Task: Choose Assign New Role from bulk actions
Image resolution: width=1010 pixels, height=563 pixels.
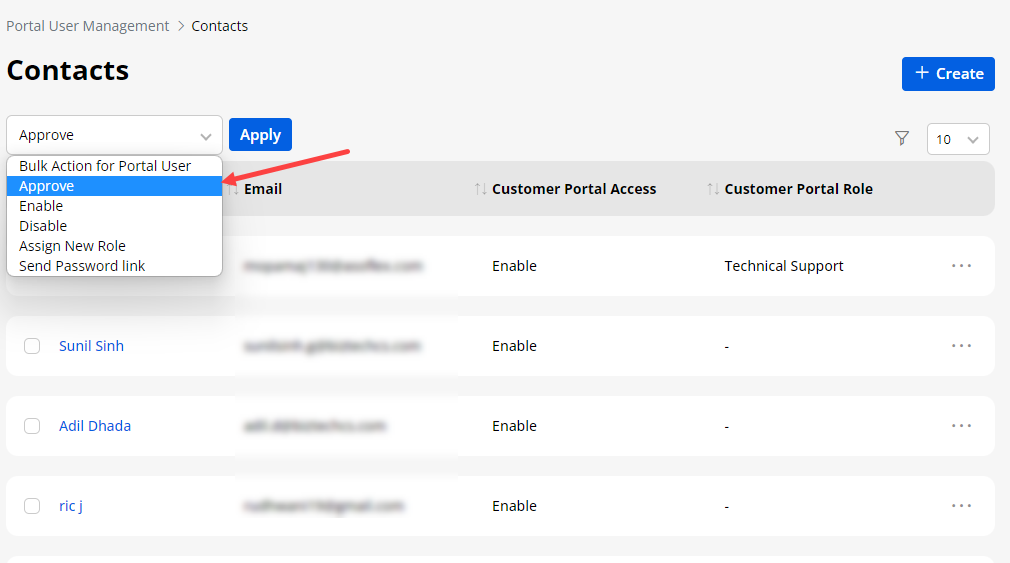Action: coord(72,246)
